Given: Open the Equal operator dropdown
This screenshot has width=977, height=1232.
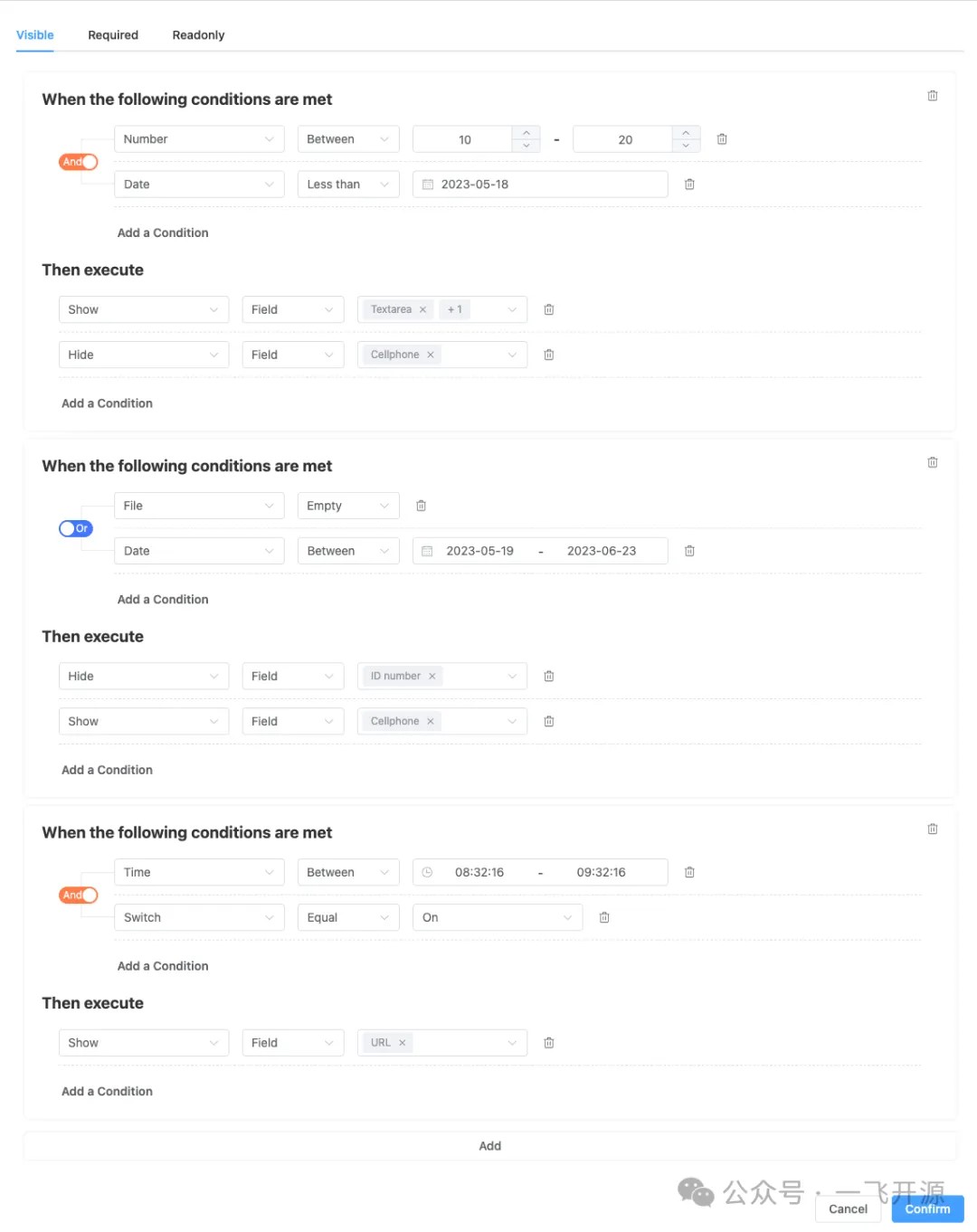Looking at the screenshot, I should tap(348, 917).
